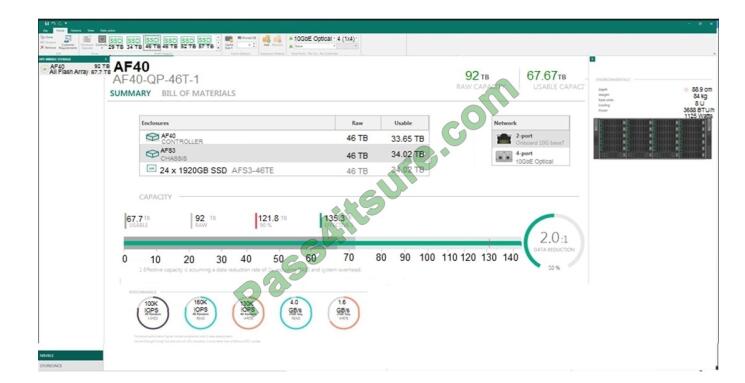Select the AF40 CONTROLLER enclosure row
This screenshot has height=383, width=745.
click(x=284, y=138)
